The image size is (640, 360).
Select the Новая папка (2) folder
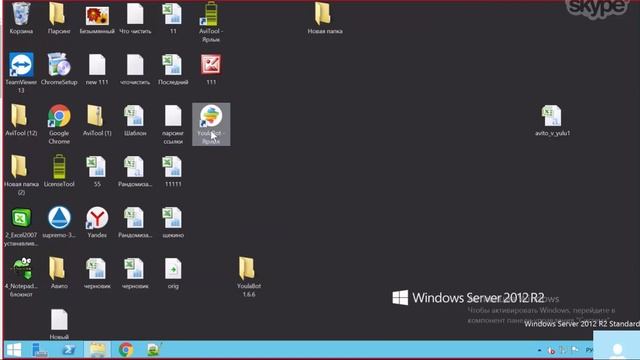pyautogui.click(x=21, y=175)
